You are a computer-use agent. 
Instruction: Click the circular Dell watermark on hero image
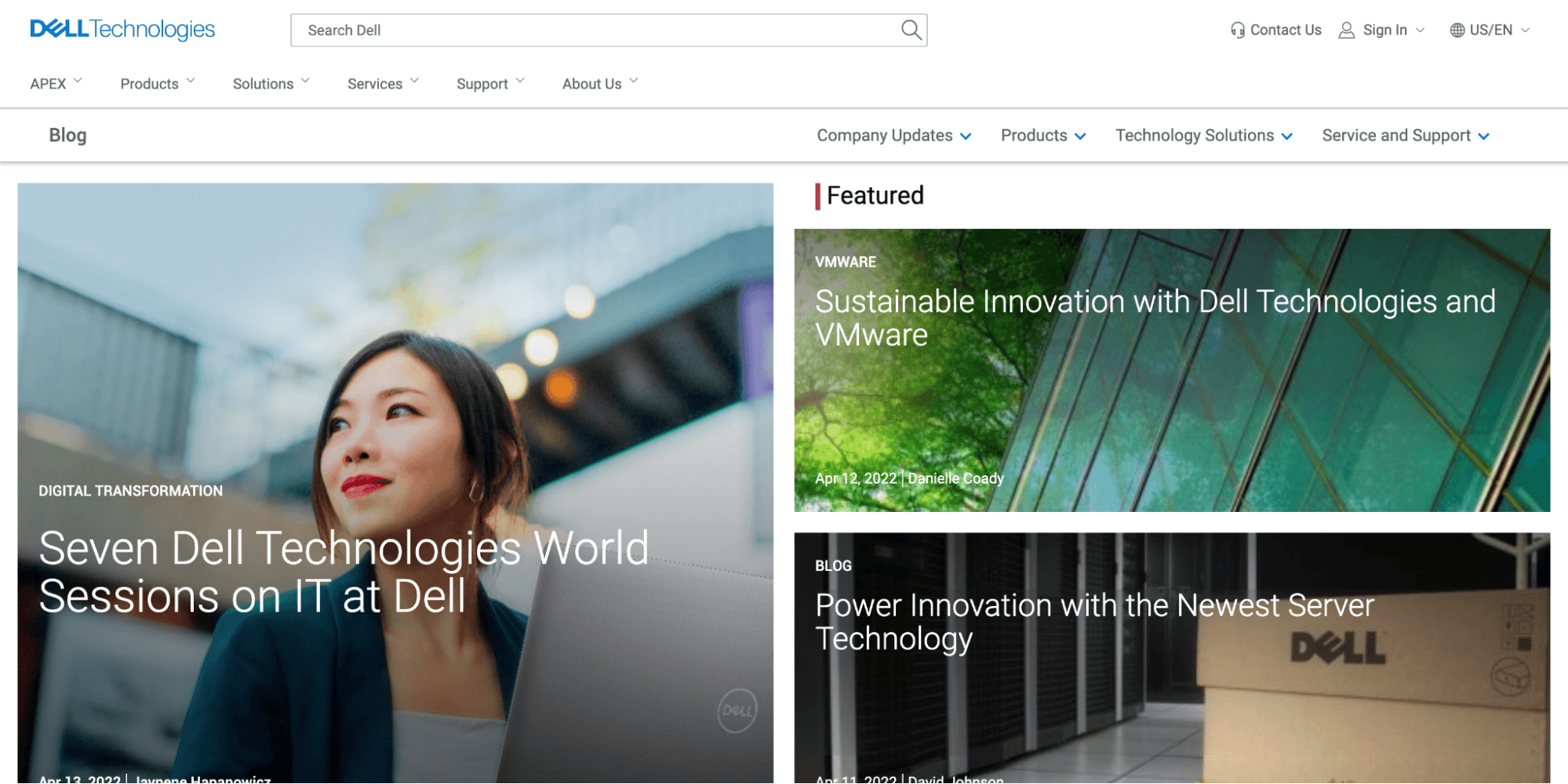(x=737, y=710)
